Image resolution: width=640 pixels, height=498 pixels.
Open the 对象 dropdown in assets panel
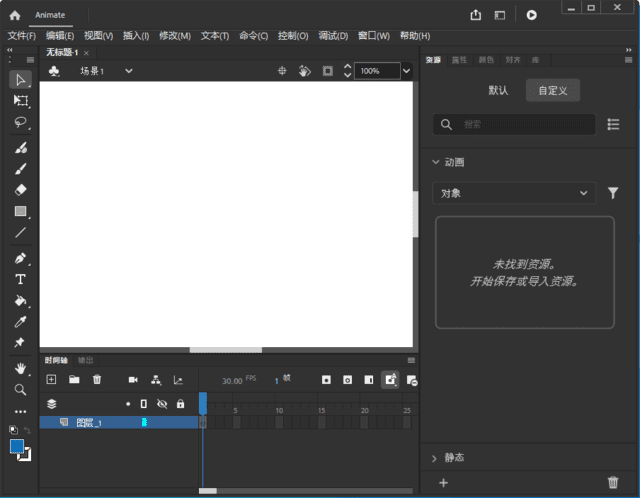tap(514, 193)
